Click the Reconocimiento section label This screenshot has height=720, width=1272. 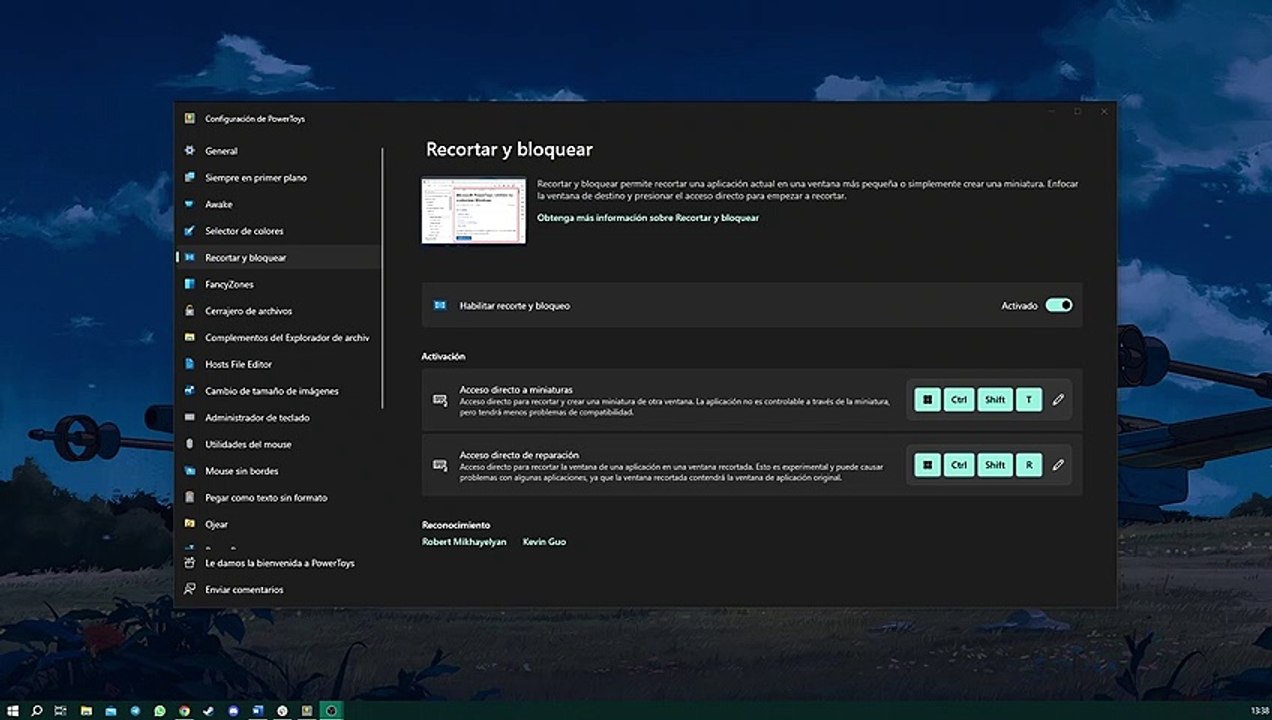click(x=456, y=525)
